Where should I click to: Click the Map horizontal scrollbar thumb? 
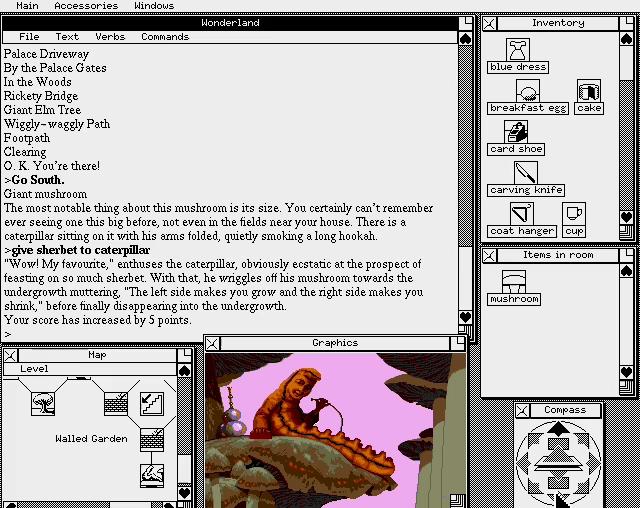tap(130, 505)
